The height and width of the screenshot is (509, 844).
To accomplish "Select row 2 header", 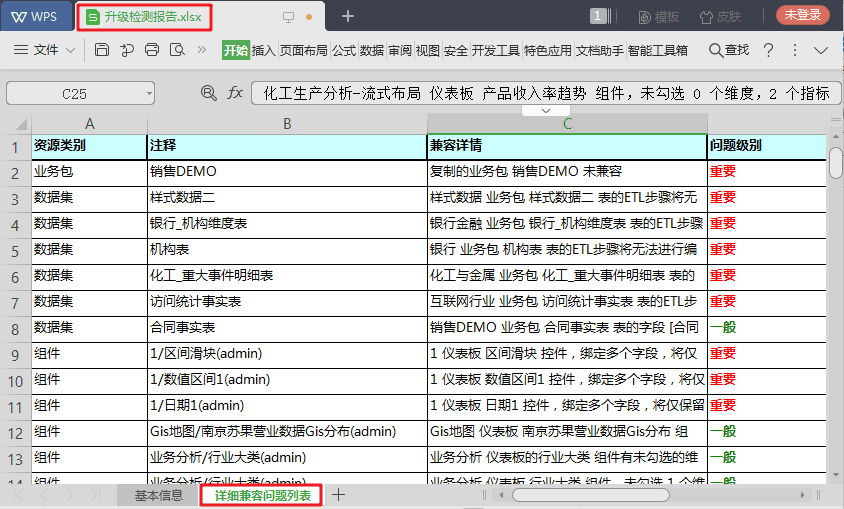I will (15, 173).
